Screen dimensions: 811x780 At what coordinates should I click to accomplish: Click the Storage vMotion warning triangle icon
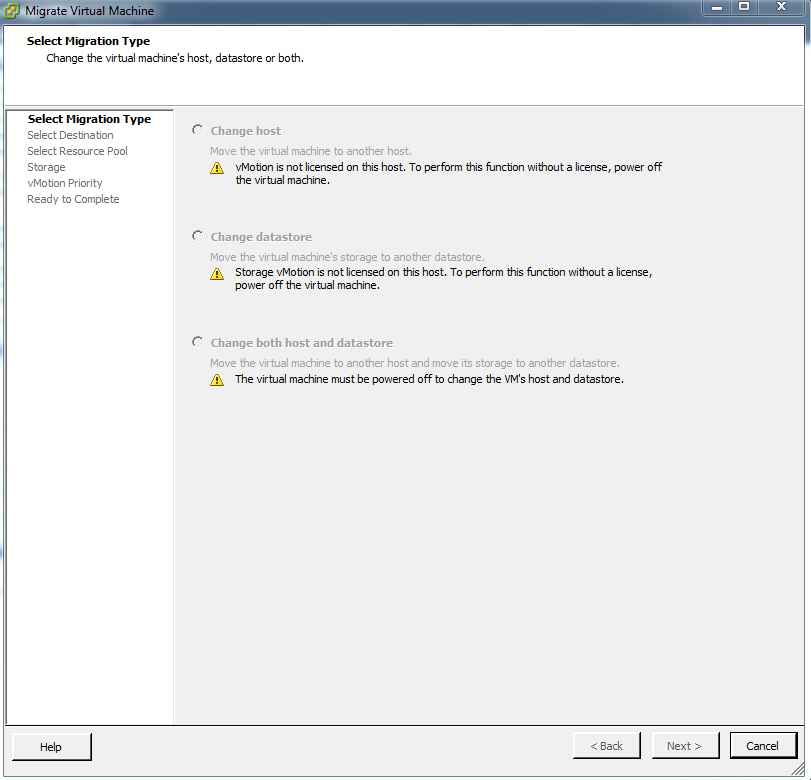tap(217, 274)
